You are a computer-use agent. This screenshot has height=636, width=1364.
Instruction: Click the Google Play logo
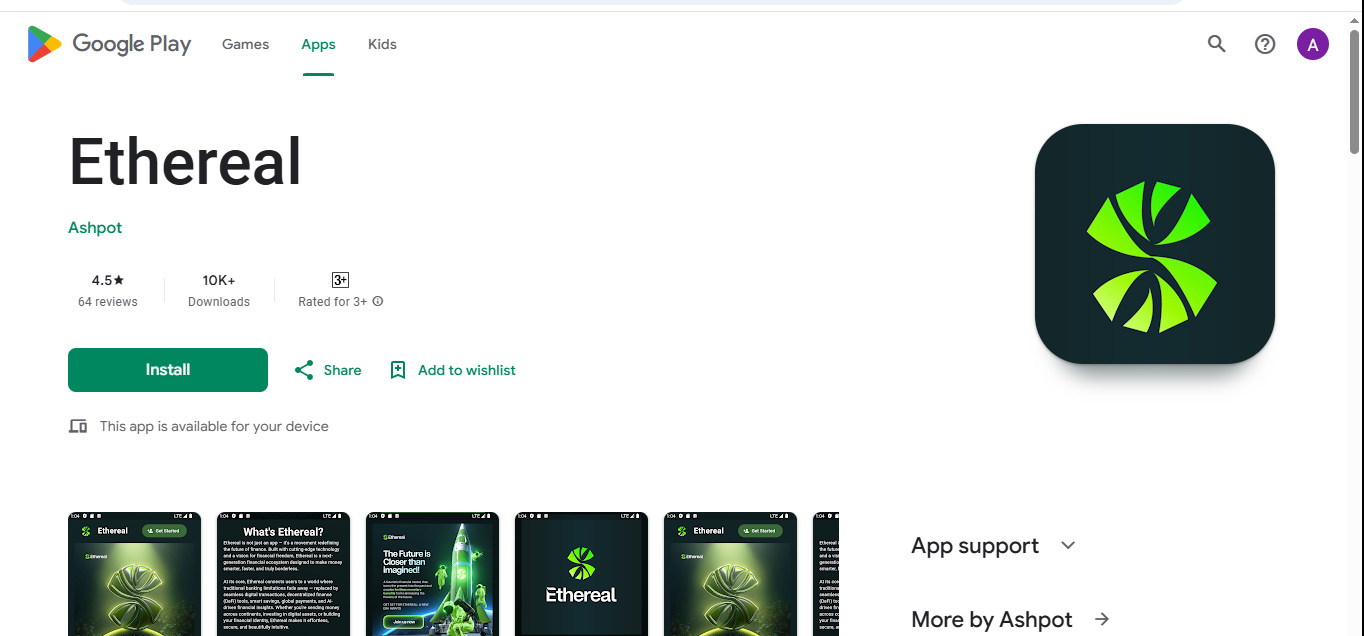109,44
